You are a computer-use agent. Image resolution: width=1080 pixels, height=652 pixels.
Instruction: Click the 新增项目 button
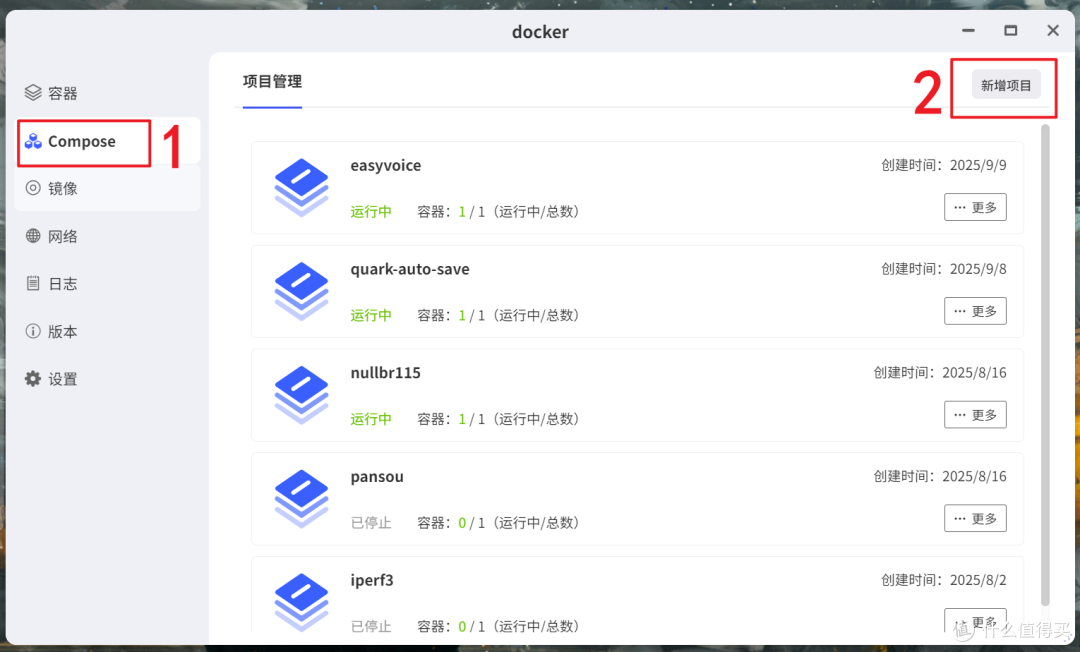click(1006, 85)
